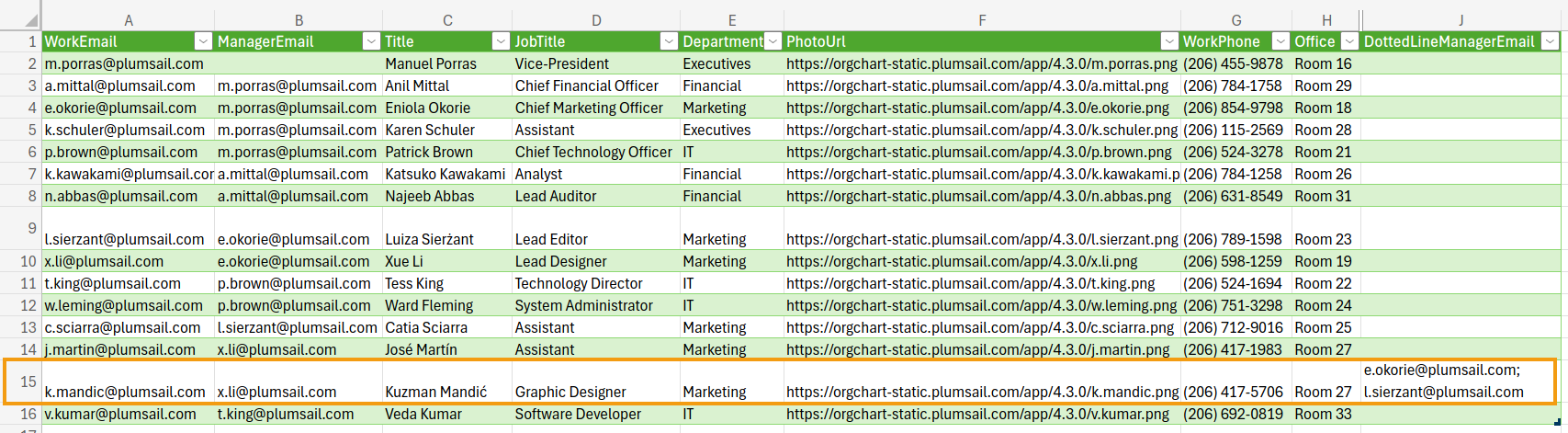Image resolution: width=1568 pixels, height=433 pixels.
Task: Select the Veda Kumar cell
Action: pos(446,414)
